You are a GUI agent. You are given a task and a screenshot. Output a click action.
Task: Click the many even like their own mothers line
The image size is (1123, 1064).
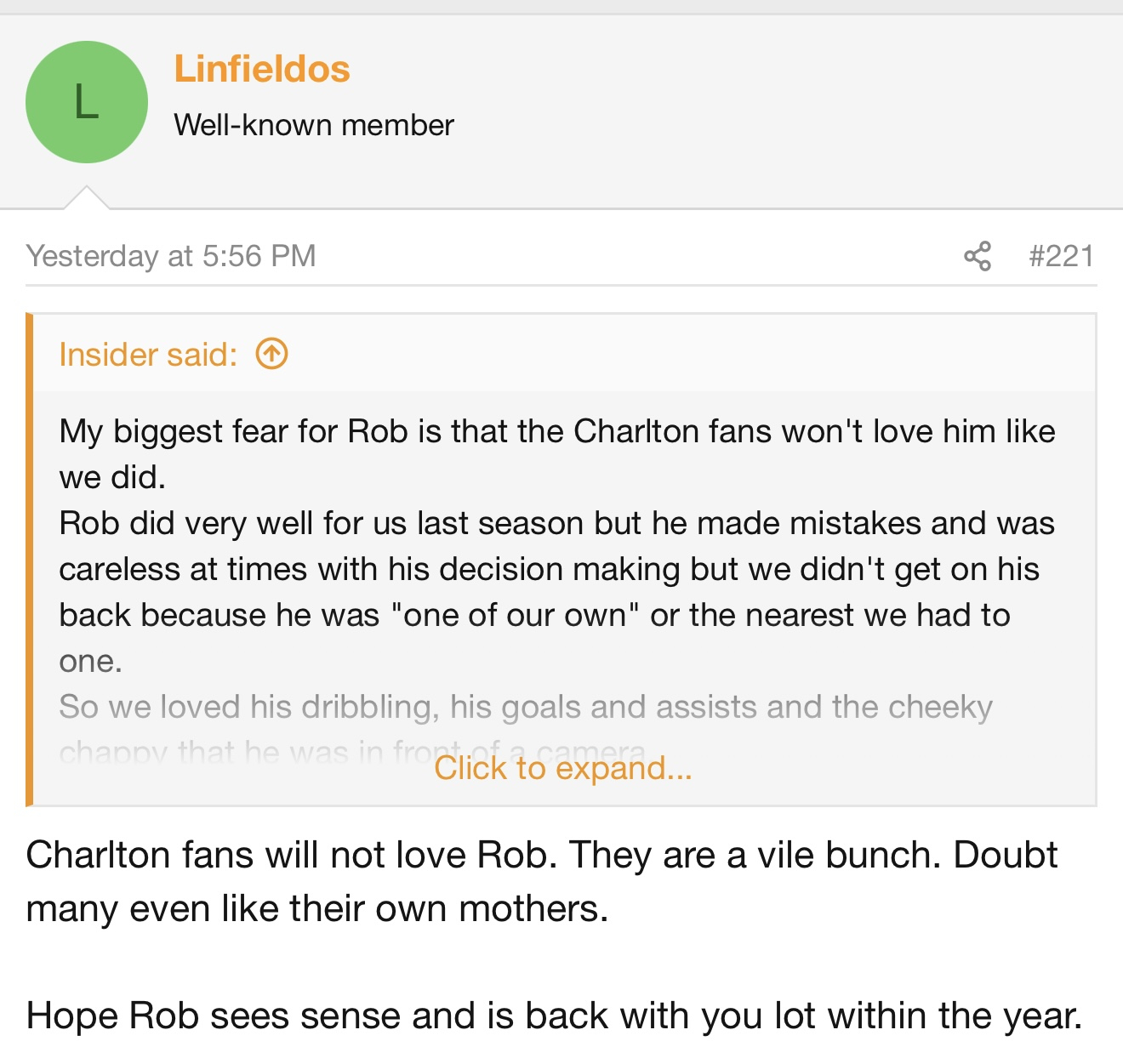coord(317,908)
